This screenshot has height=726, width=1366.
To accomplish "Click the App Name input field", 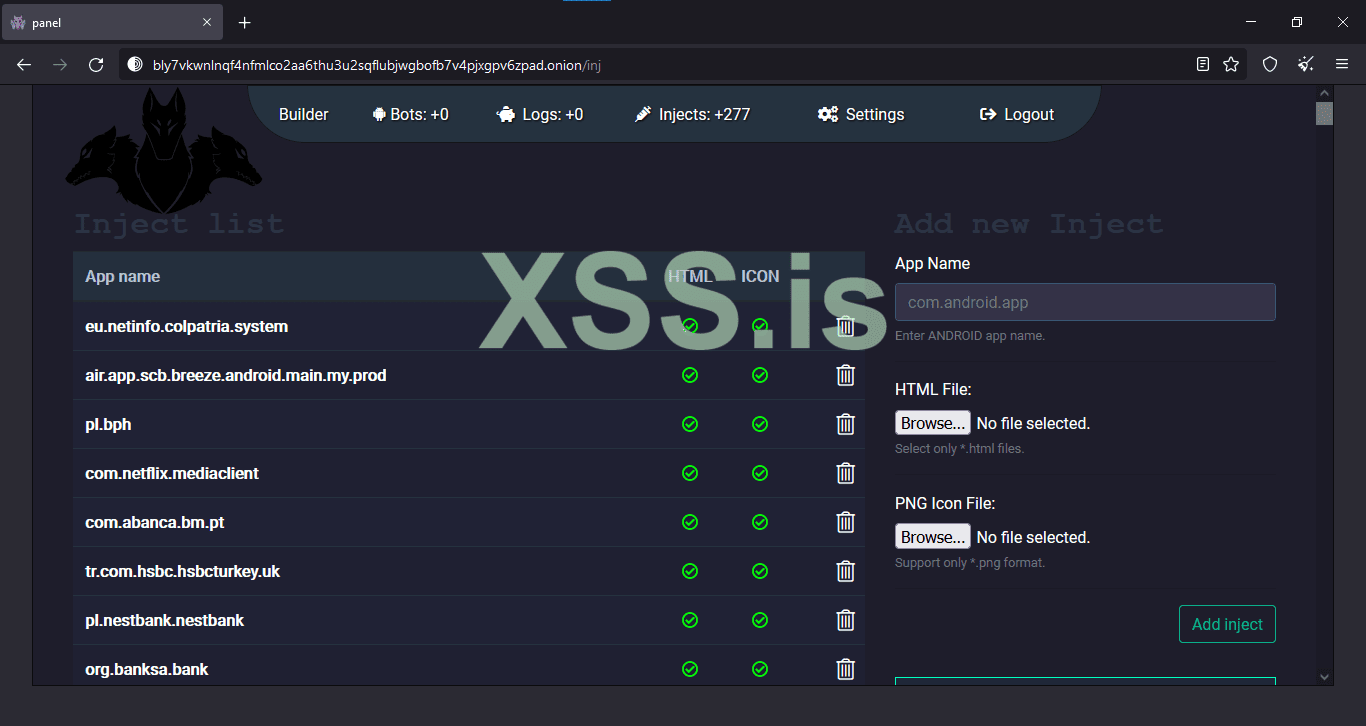I will tap(1085, 302).
